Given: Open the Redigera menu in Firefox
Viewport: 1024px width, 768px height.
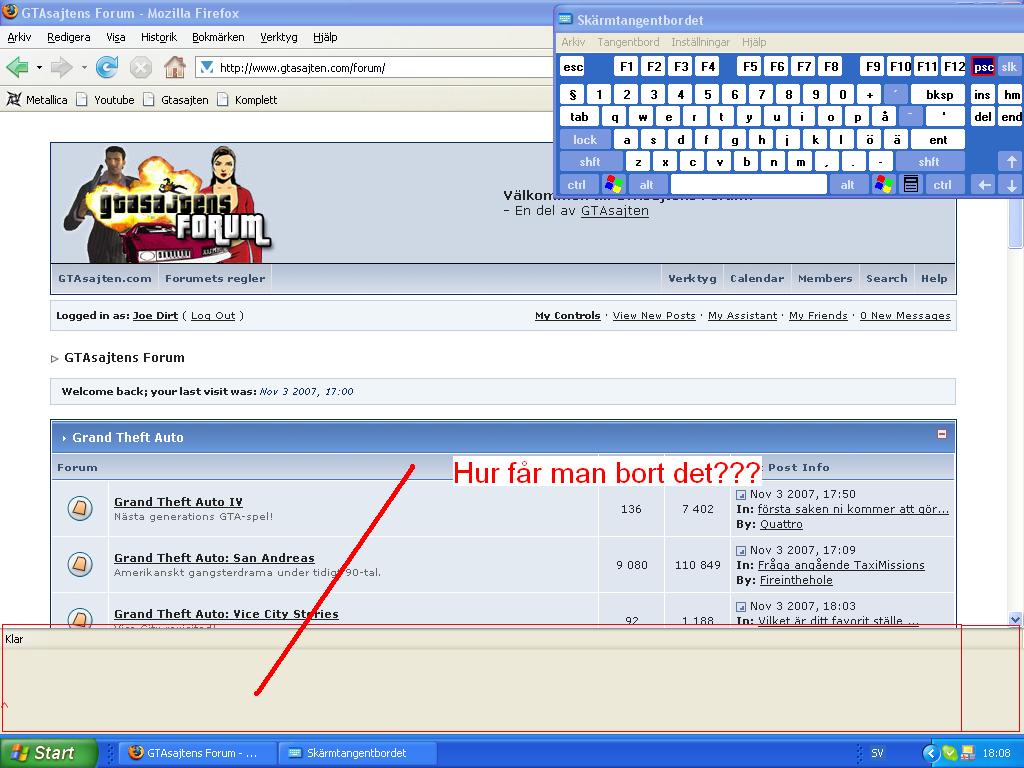Looking at the screenshot, I should 69,37.
